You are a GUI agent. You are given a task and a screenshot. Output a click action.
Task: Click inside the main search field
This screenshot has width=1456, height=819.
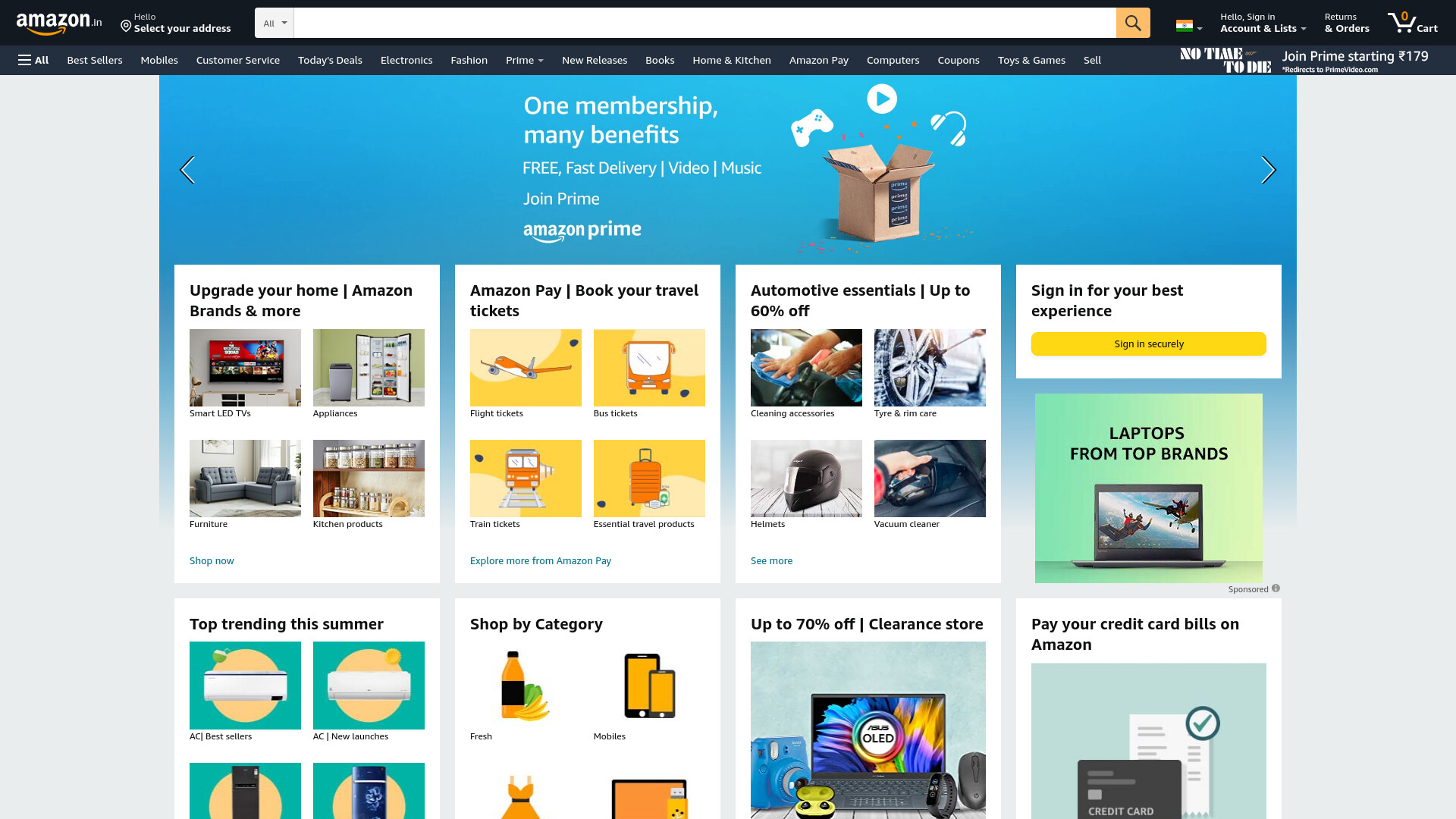pos(704,23)
